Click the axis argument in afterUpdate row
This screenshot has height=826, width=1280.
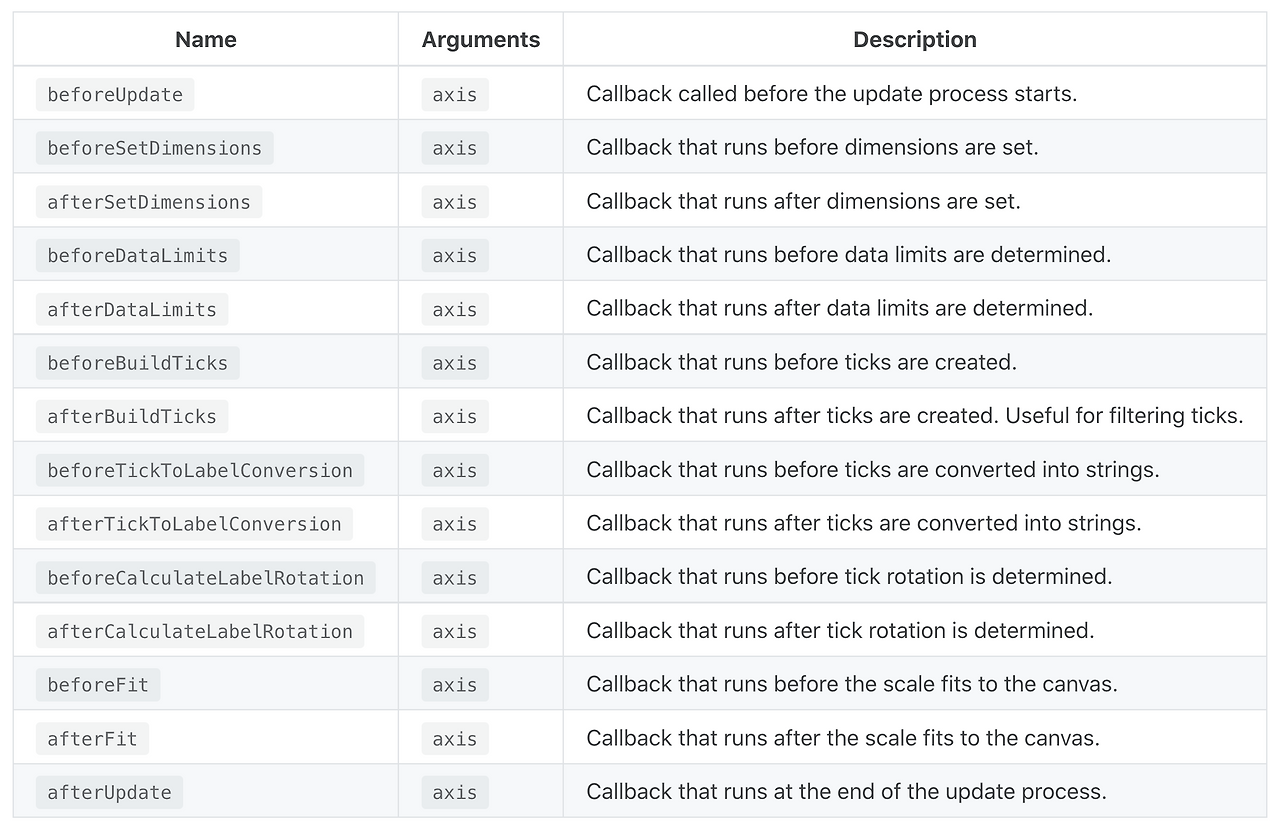pos(455,793)
